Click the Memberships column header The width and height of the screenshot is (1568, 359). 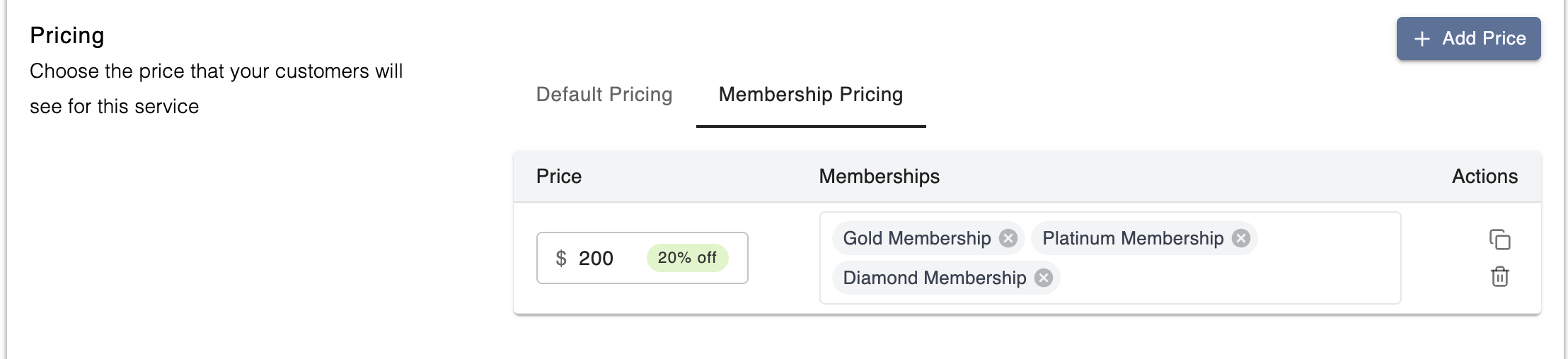879,177
